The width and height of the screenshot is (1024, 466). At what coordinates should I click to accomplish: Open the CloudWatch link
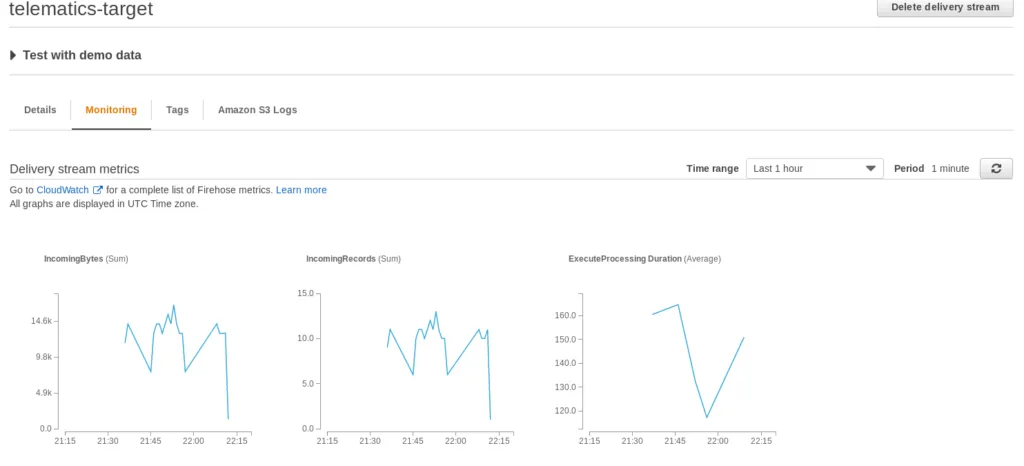[x=63, y=190]
